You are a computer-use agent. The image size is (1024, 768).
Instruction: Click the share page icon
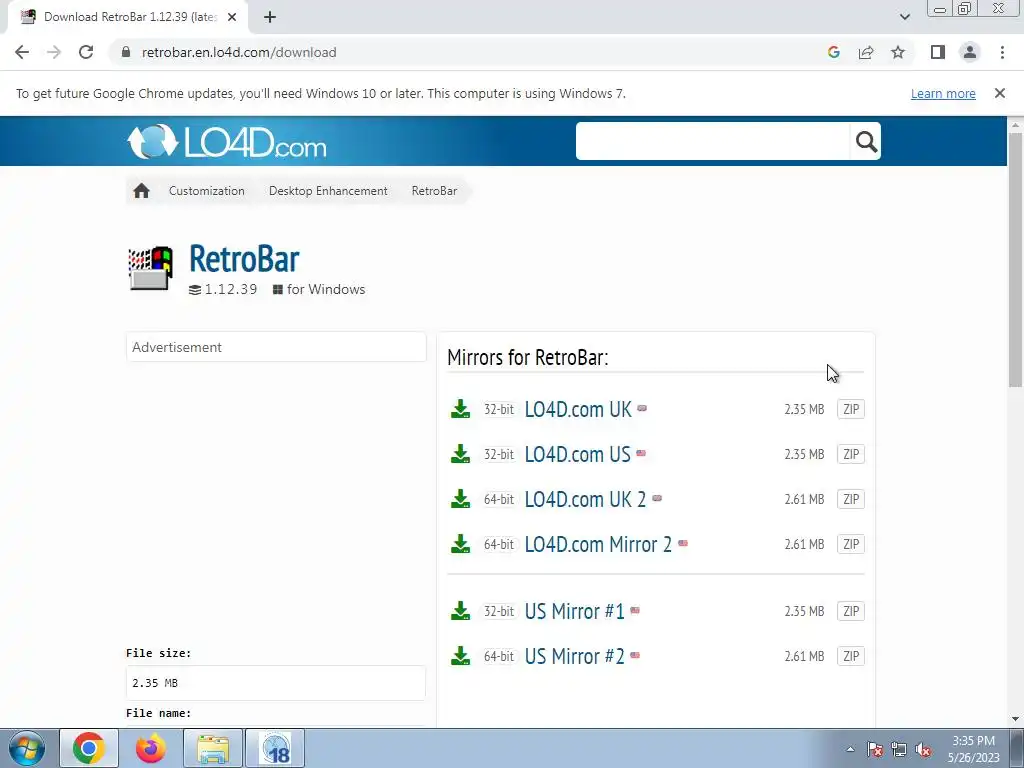click(866, 52)
